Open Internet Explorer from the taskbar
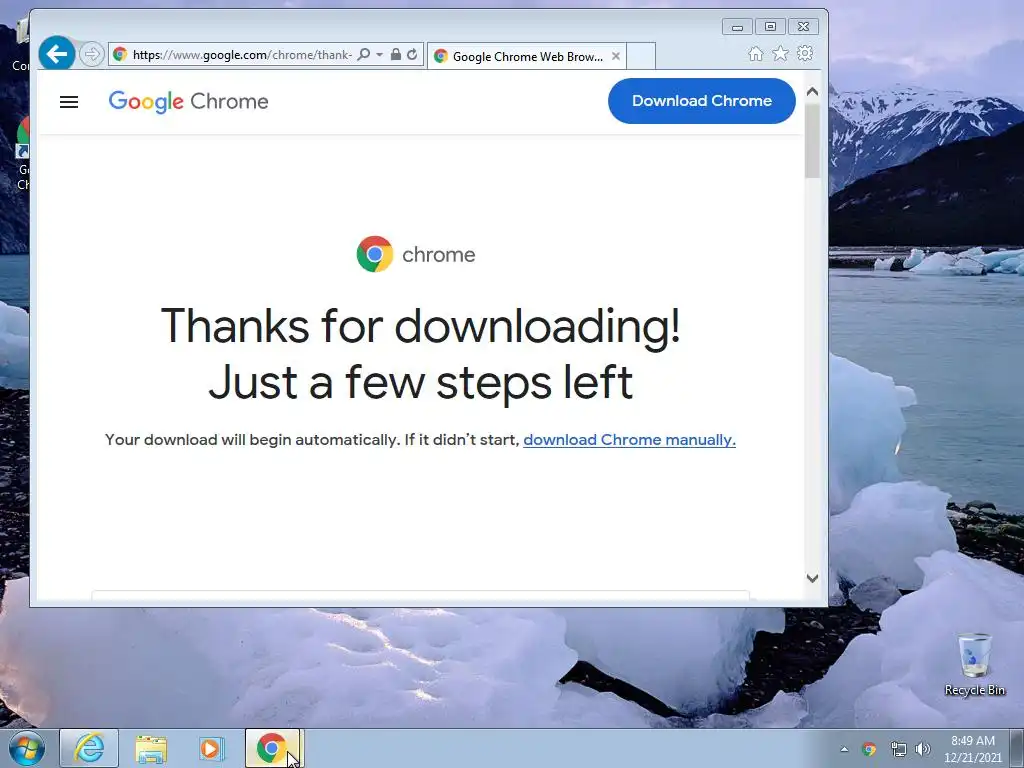This screenshot has height=768, width=1024. pos(89,748)
